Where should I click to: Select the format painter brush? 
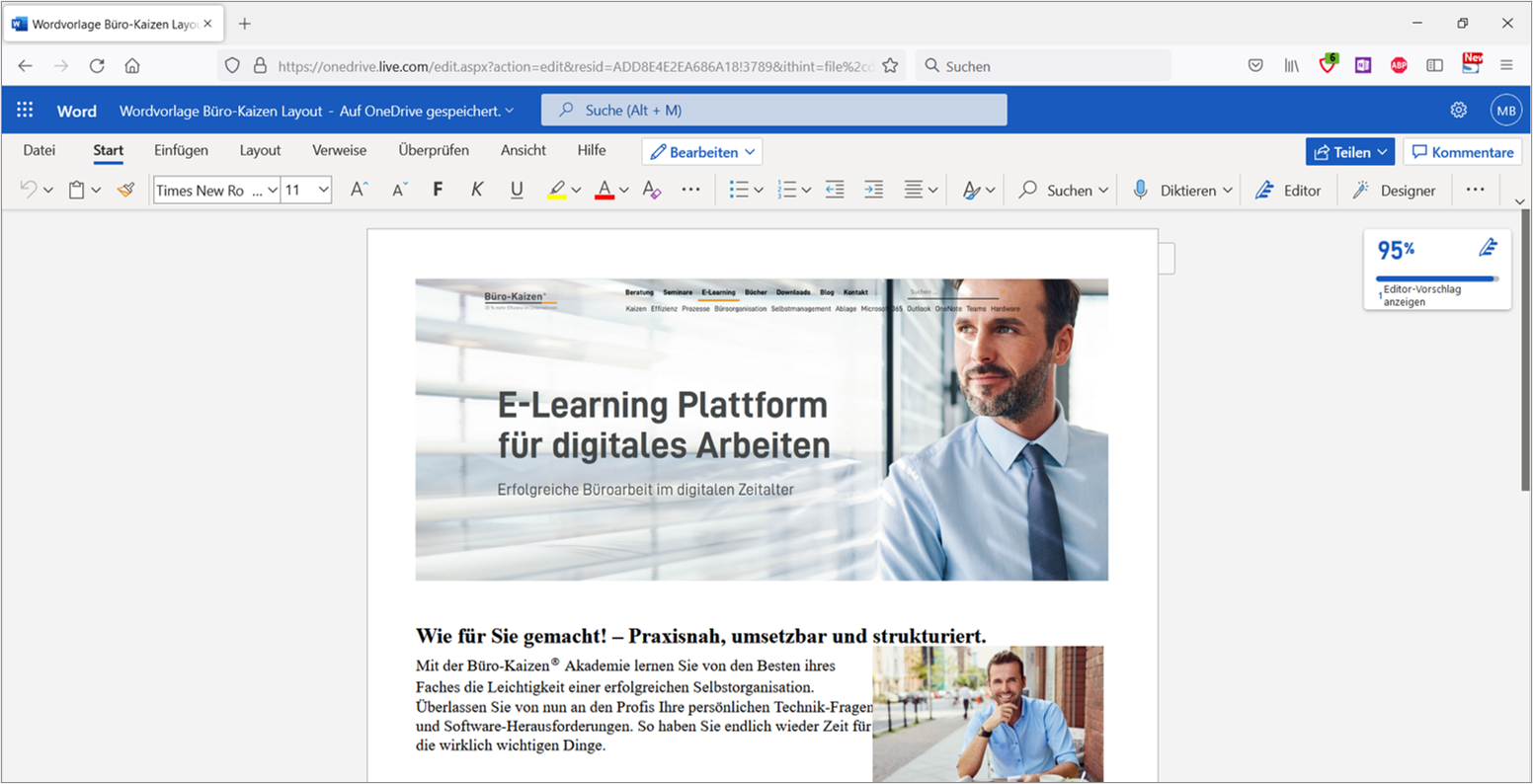125,190
